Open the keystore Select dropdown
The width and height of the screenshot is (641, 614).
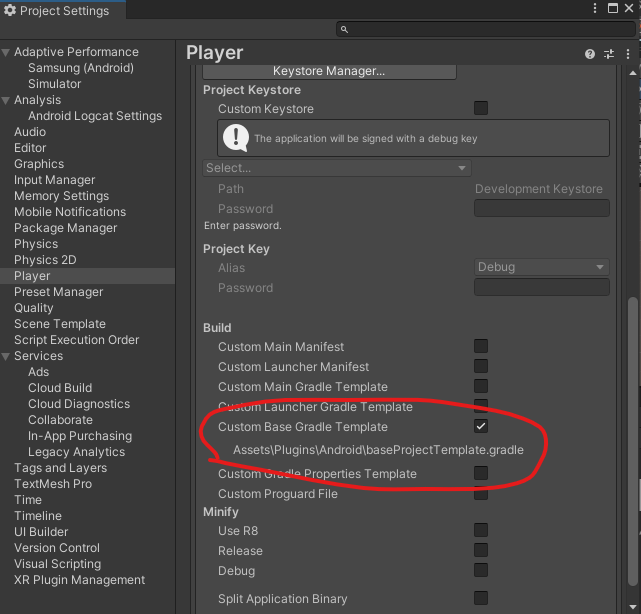pyautogui.click(x=337, y=168)
